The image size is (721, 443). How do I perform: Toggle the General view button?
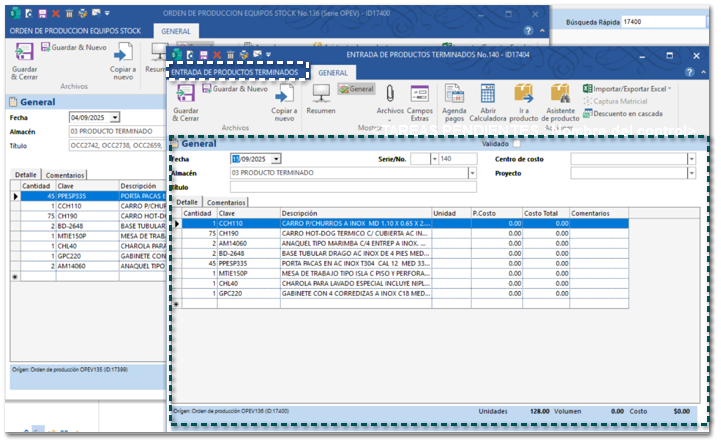pyautogui.click(x=356, y=89)
